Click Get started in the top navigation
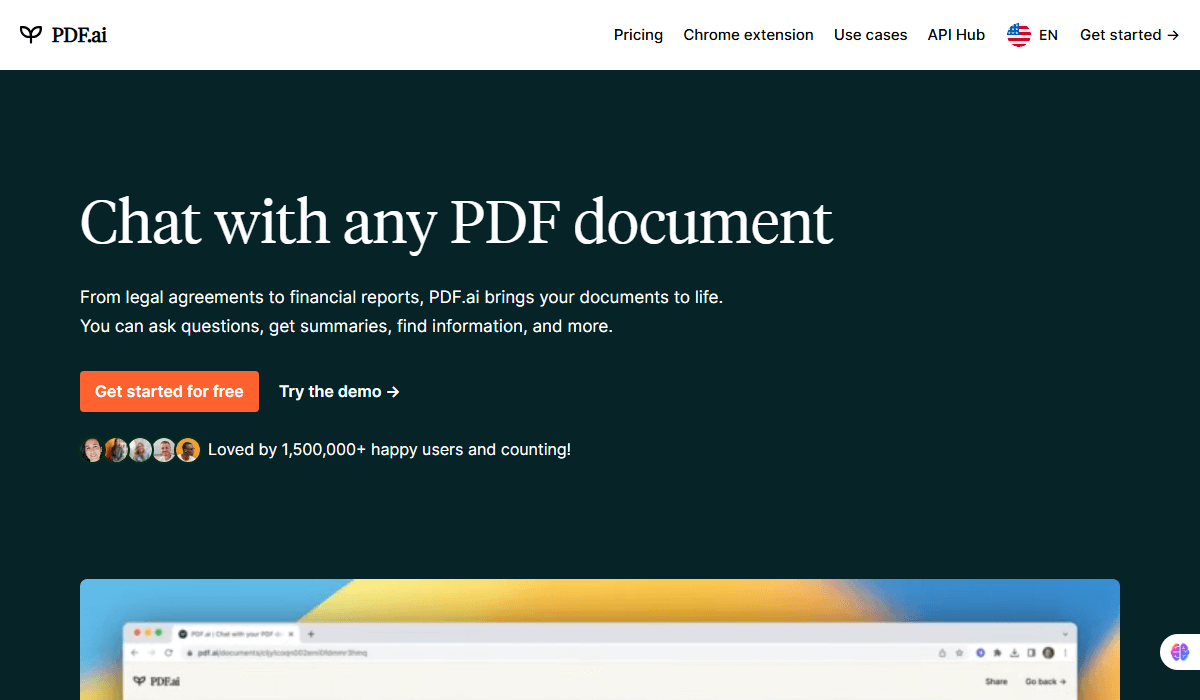This screenshot has width=1200, height=700. click(1129, 35)
